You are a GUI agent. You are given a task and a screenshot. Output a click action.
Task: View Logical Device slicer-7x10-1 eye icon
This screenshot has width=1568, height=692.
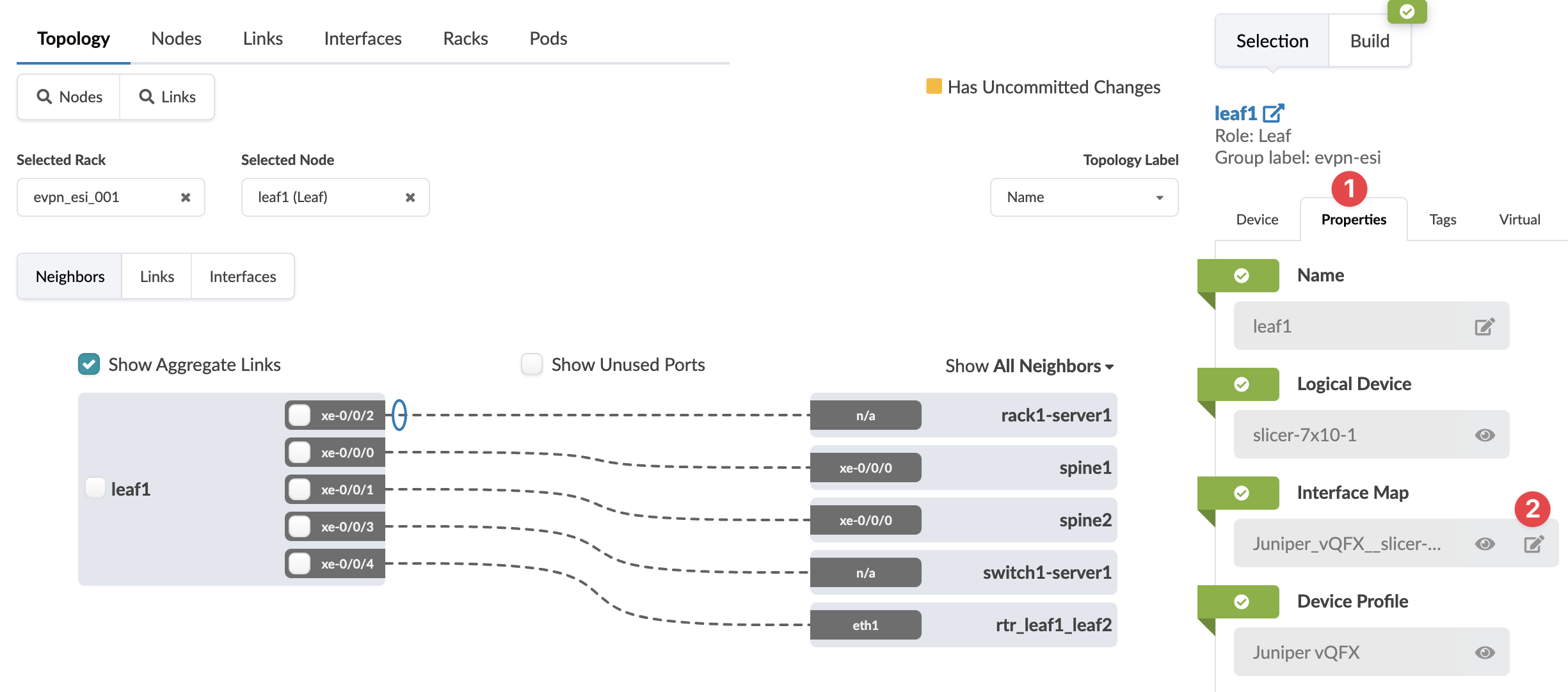[1484, 436]
